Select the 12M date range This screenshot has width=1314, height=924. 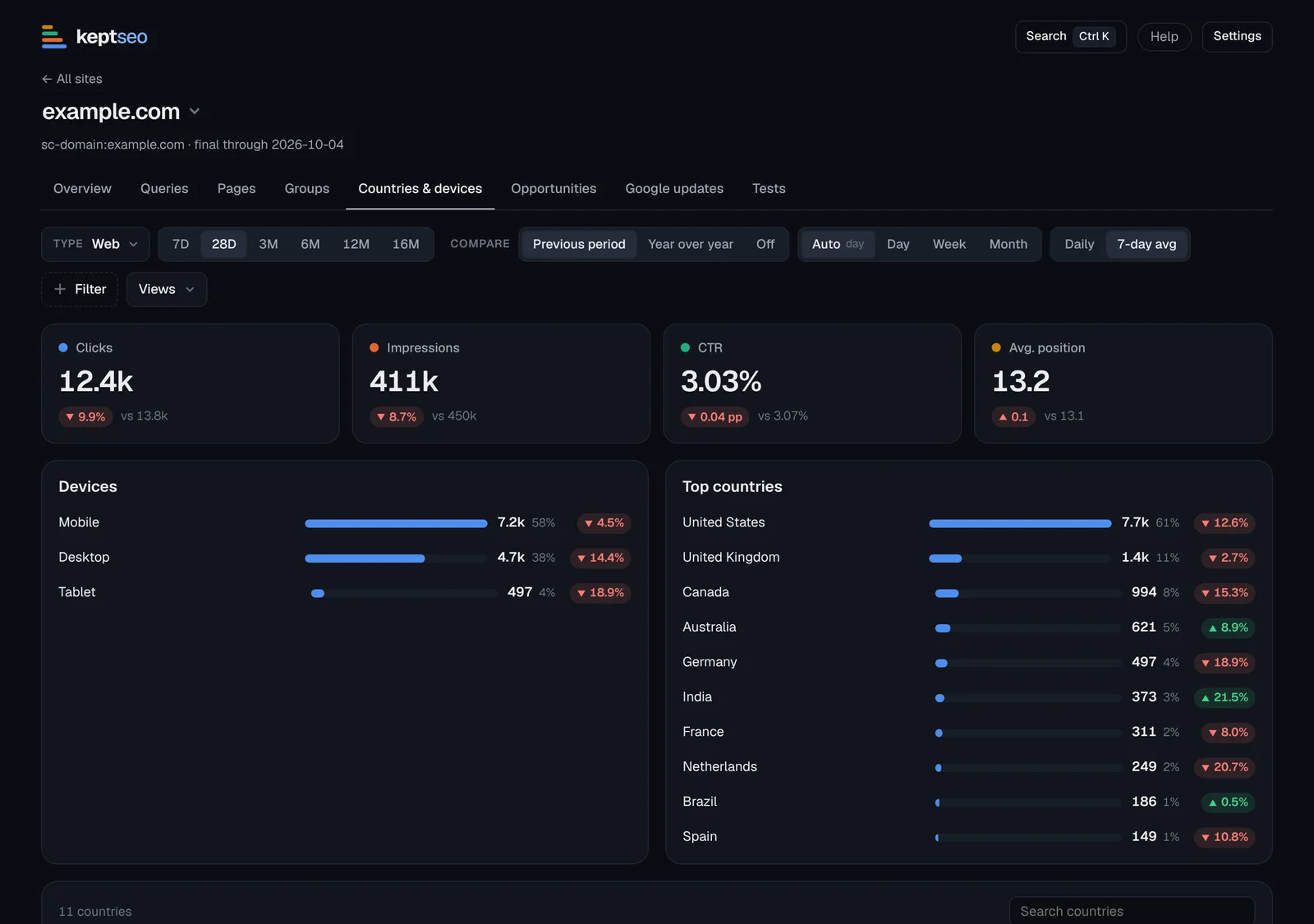(356, 244)
